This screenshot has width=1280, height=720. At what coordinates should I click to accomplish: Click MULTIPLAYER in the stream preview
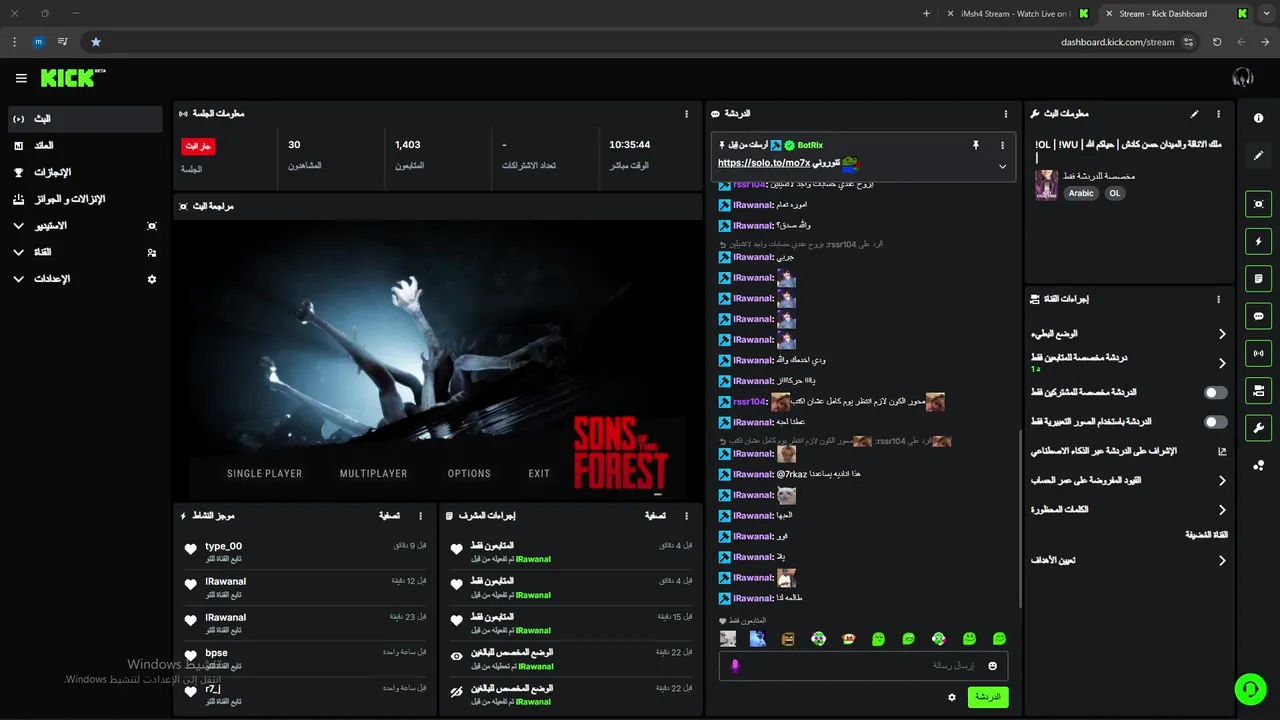(x=373, y=474)
